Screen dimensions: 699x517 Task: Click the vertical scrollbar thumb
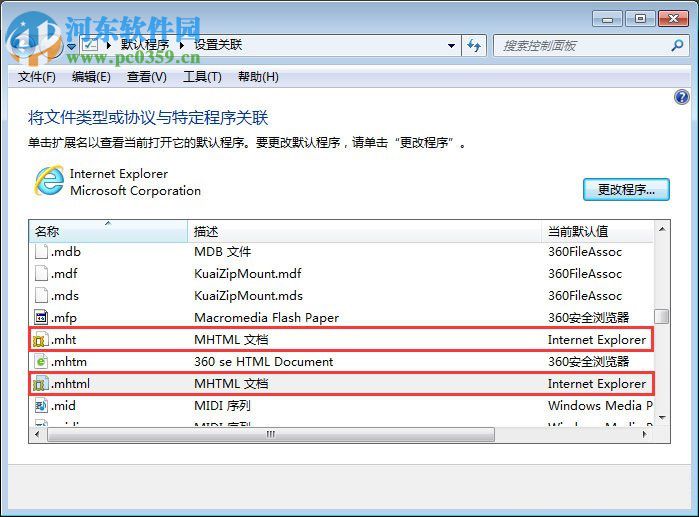(662, 316)
